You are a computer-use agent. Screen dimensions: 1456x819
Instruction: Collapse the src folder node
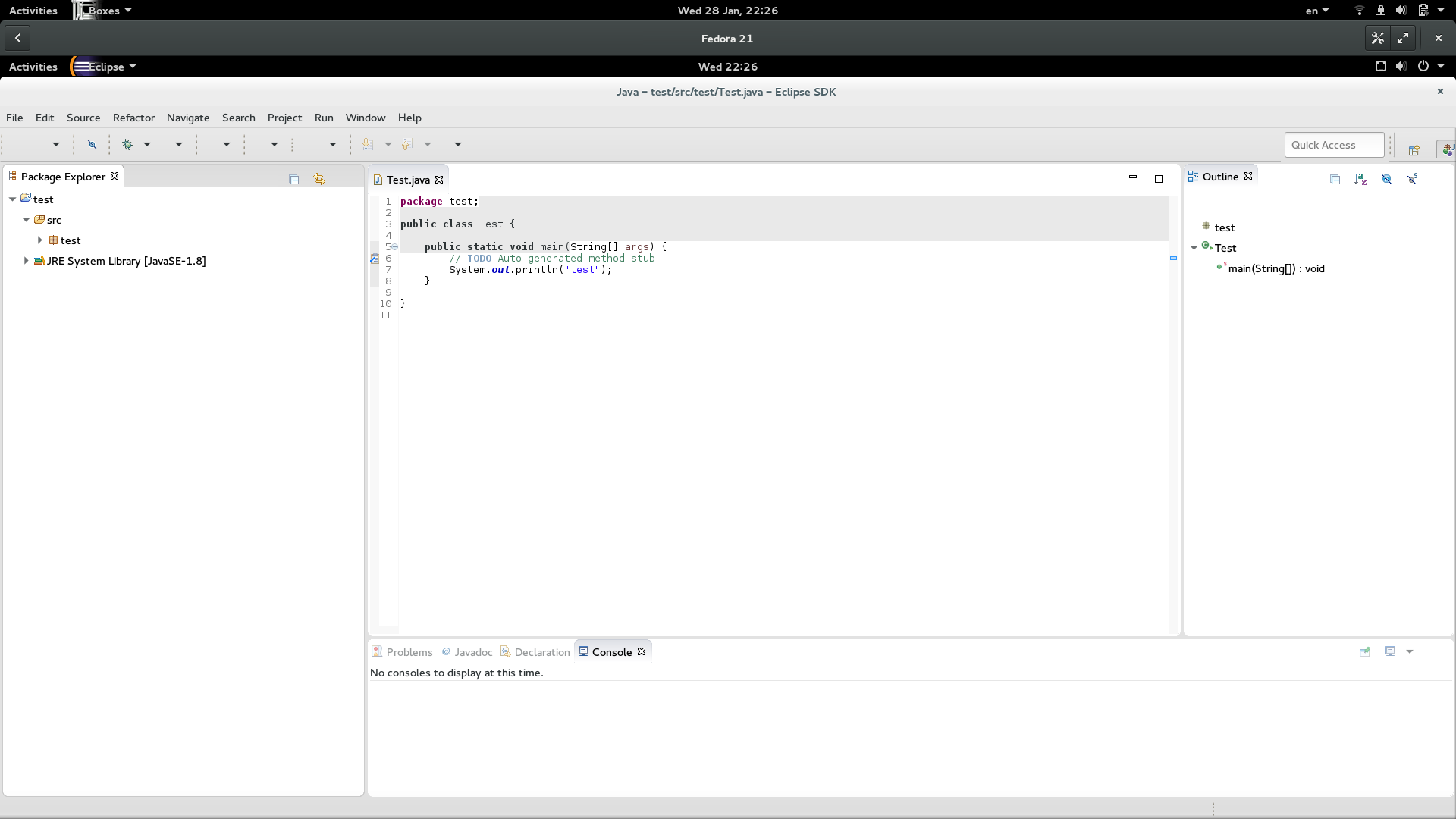27,220
